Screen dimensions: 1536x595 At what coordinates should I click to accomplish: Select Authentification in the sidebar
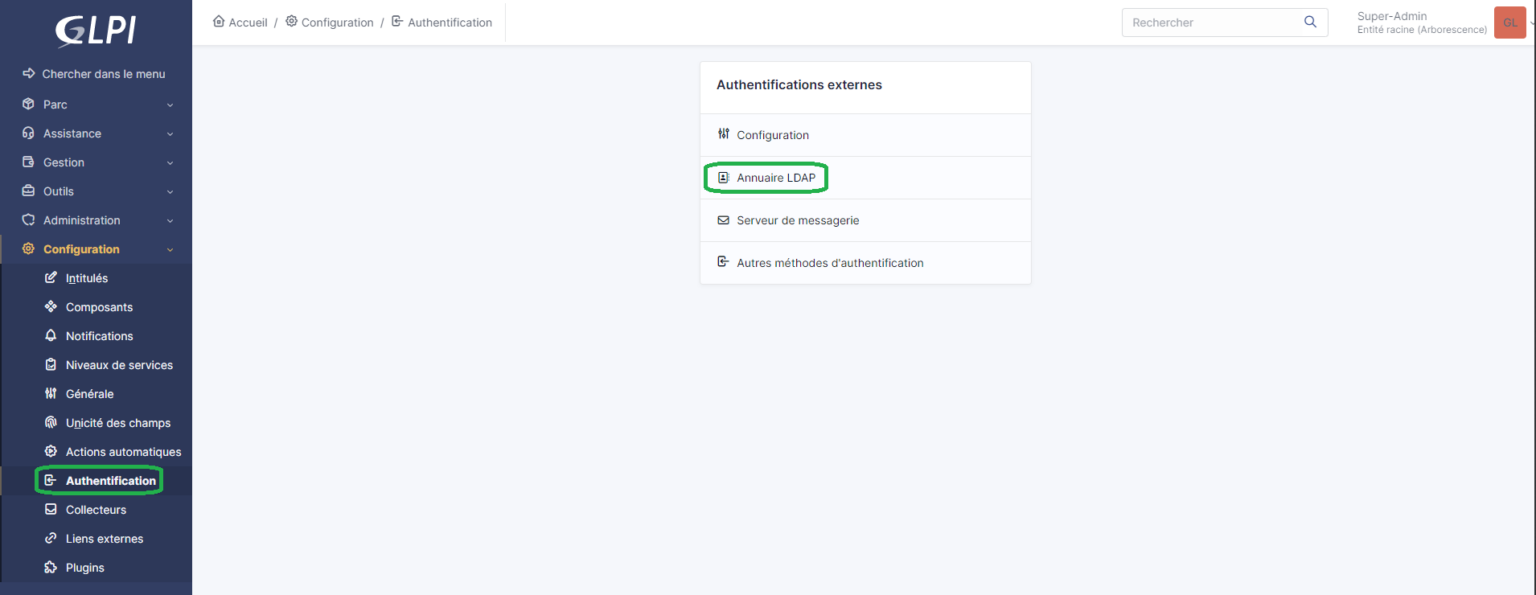(99, 480)
